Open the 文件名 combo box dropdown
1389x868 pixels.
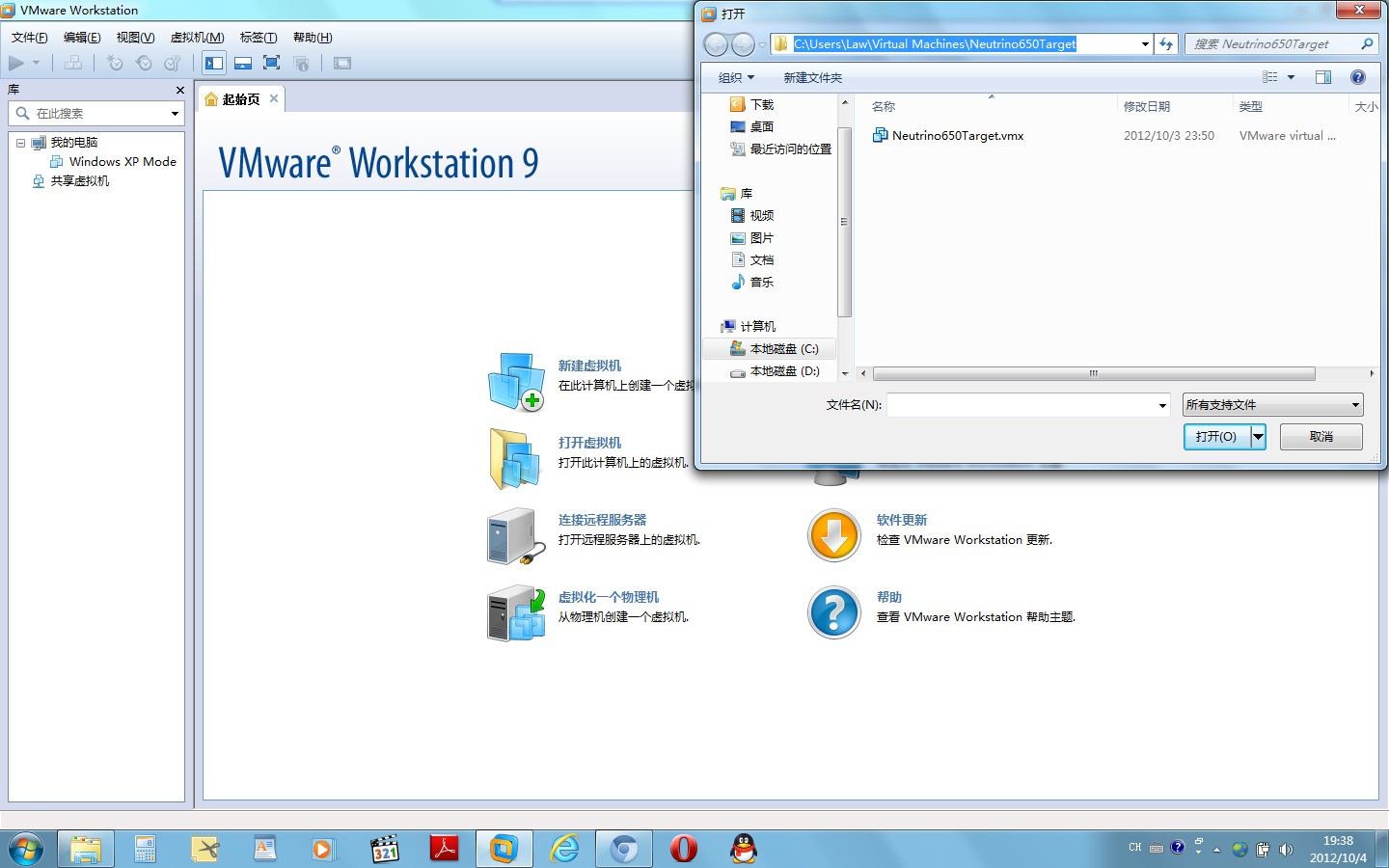click(1162, 405)
